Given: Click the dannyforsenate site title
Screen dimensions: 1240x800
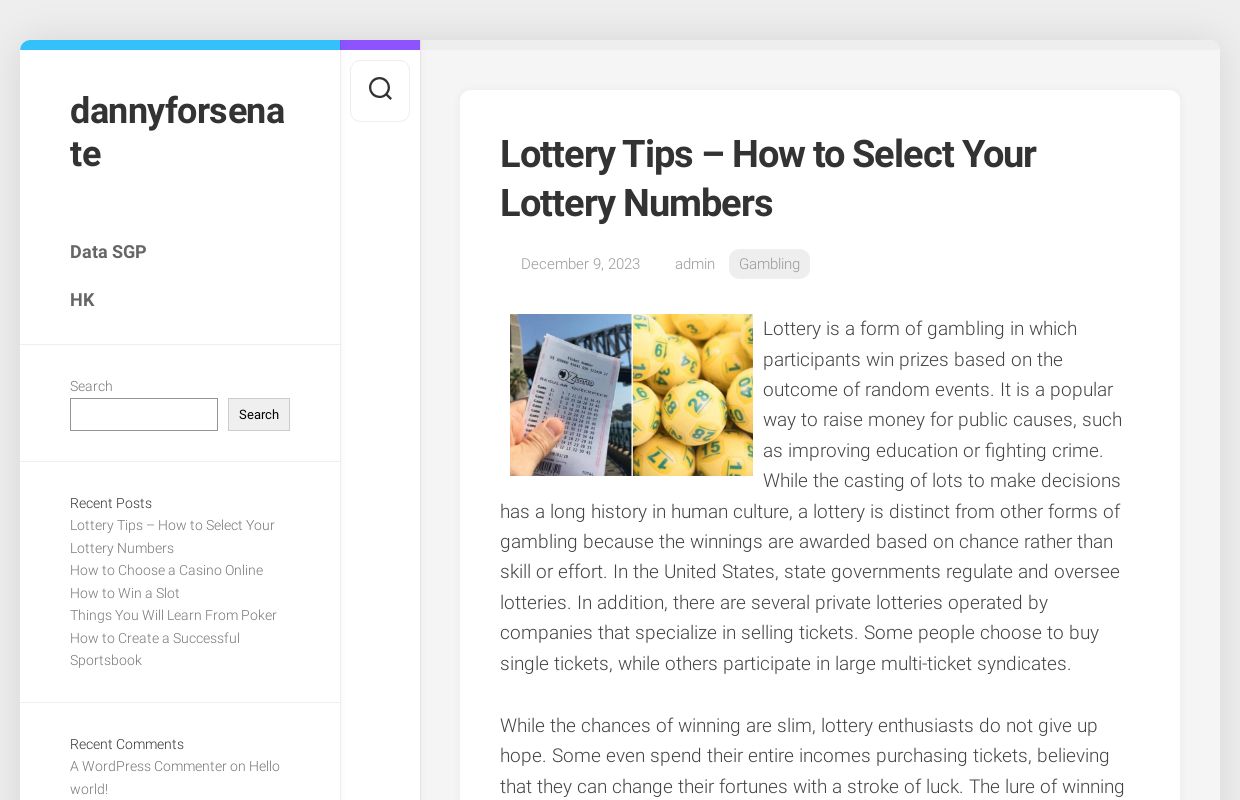Looking at the screenshot, I should pyautogui.click(x=177, y=132).
